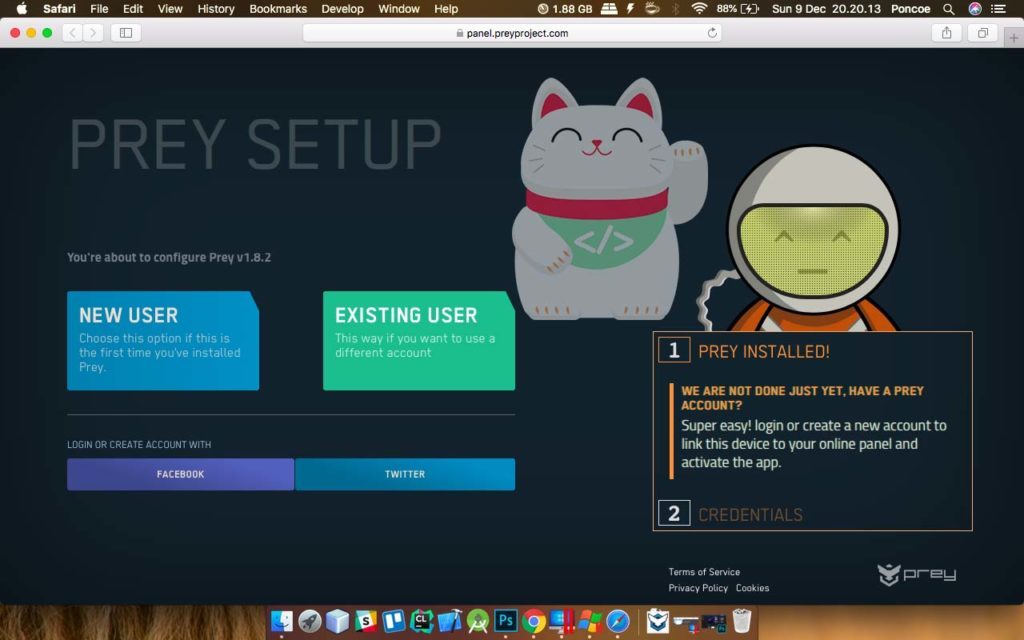Open the Windows flag app in Dock
Image resolution: width=1024 pixels, height=640 pixels.
[590, 621]
